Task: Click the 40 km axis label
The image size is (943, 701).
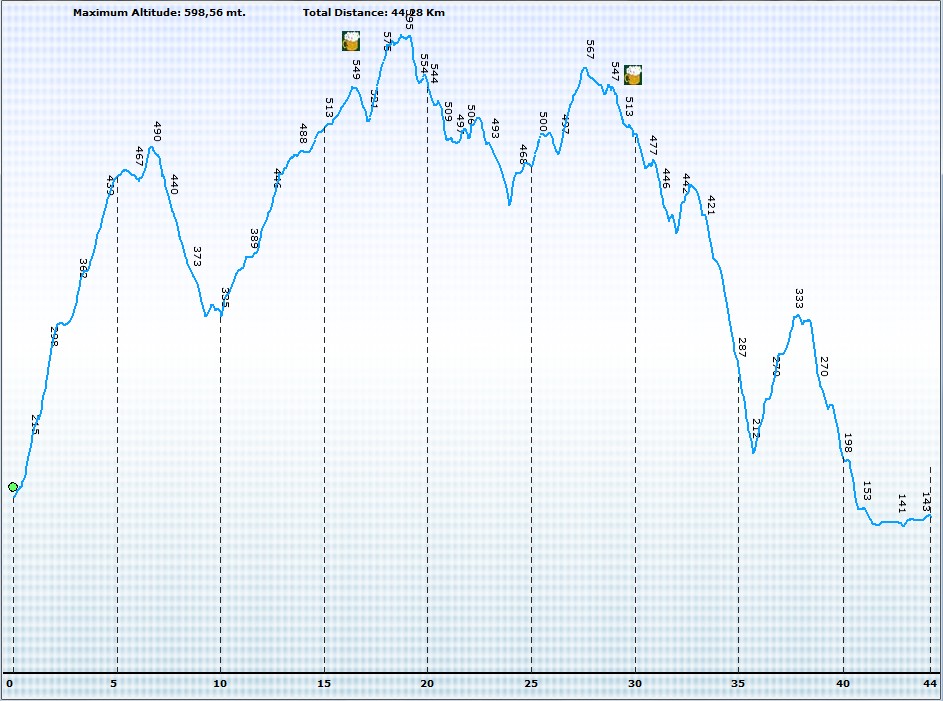Action: point(843,684)
